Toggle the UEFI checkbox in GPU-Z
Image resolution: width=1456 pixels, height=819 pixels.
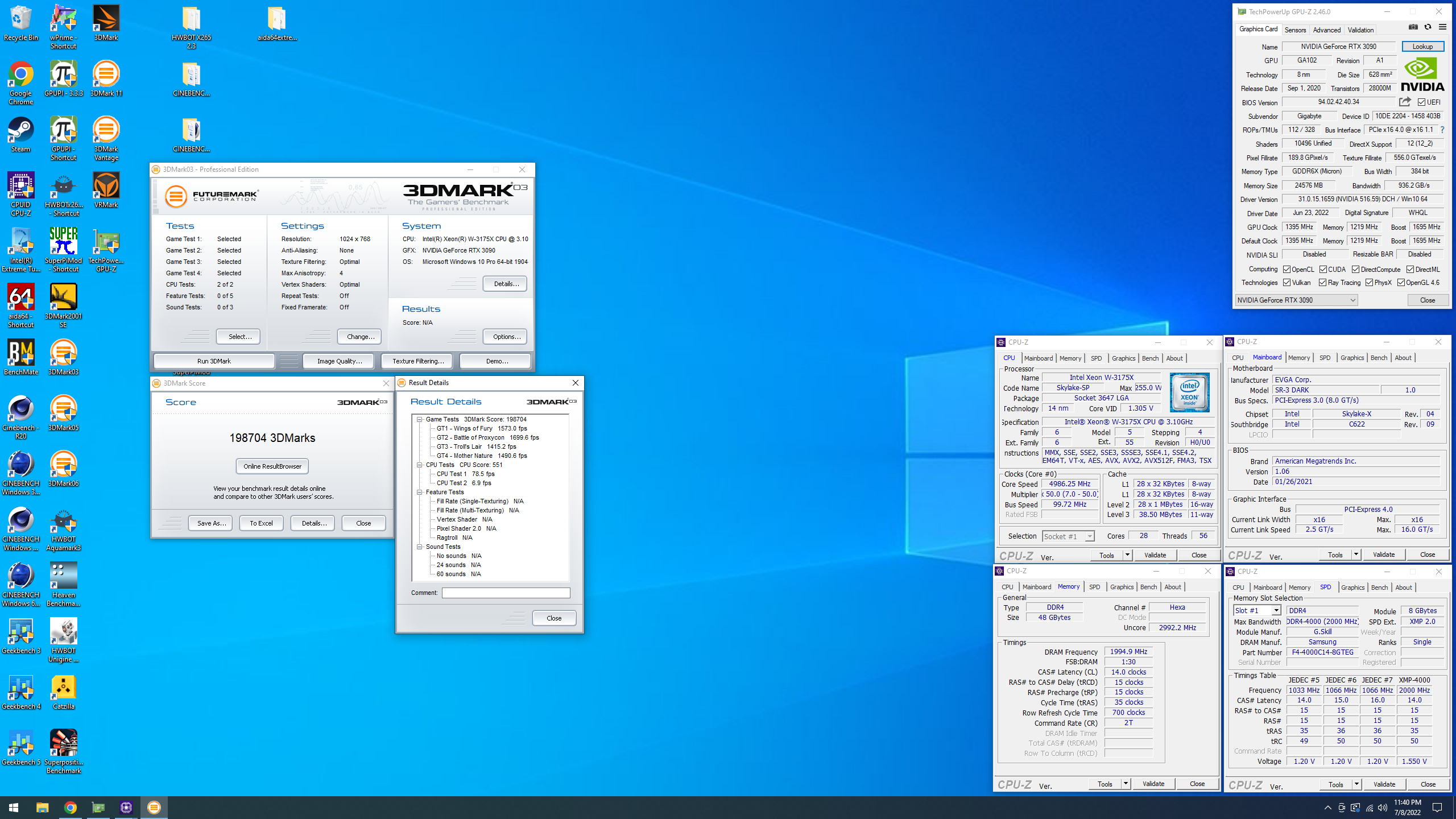[x=1421, y=102]
